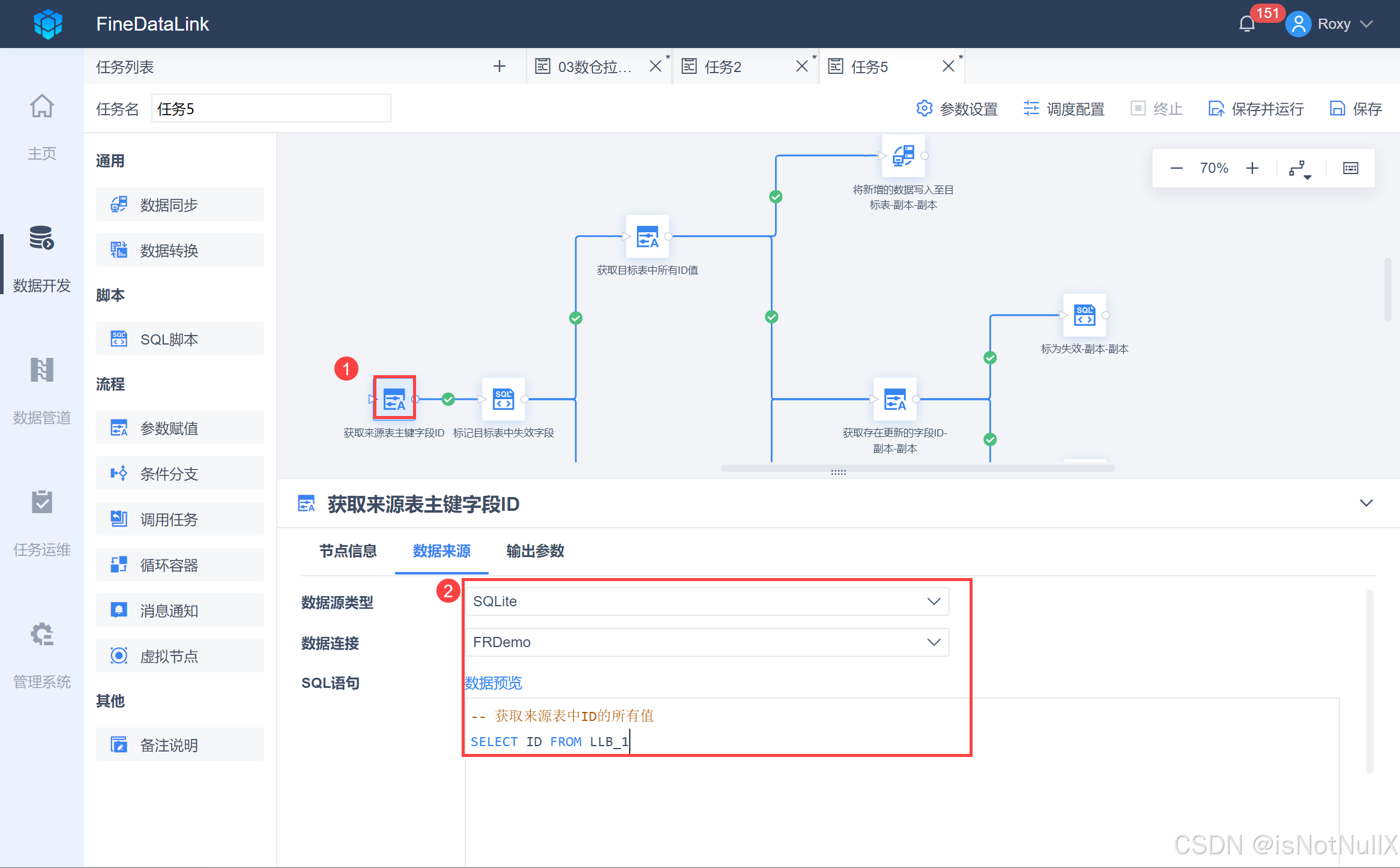
Task: Click the 标记目标表中失效字段 SQL node on canvas
Action: 503,399
